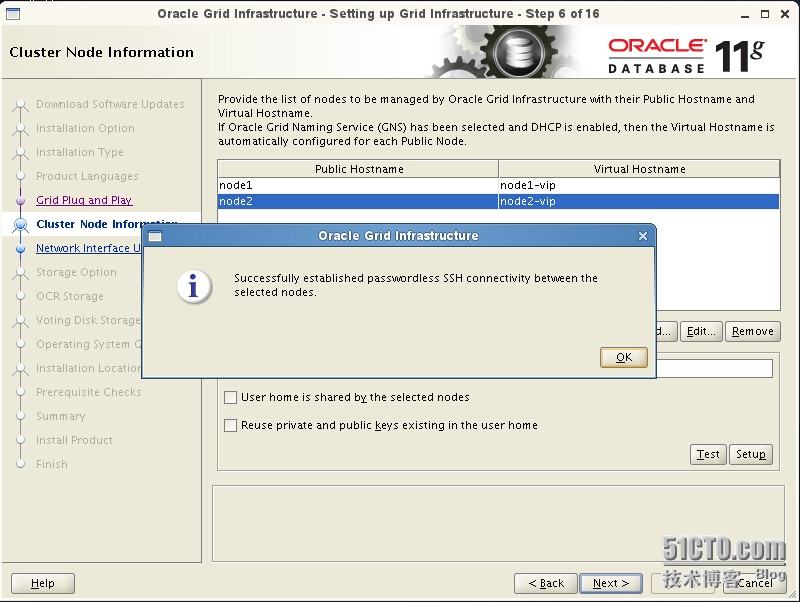800x602 pixels.
Task: Click OCR Storage step
Action: pos(70,296)
